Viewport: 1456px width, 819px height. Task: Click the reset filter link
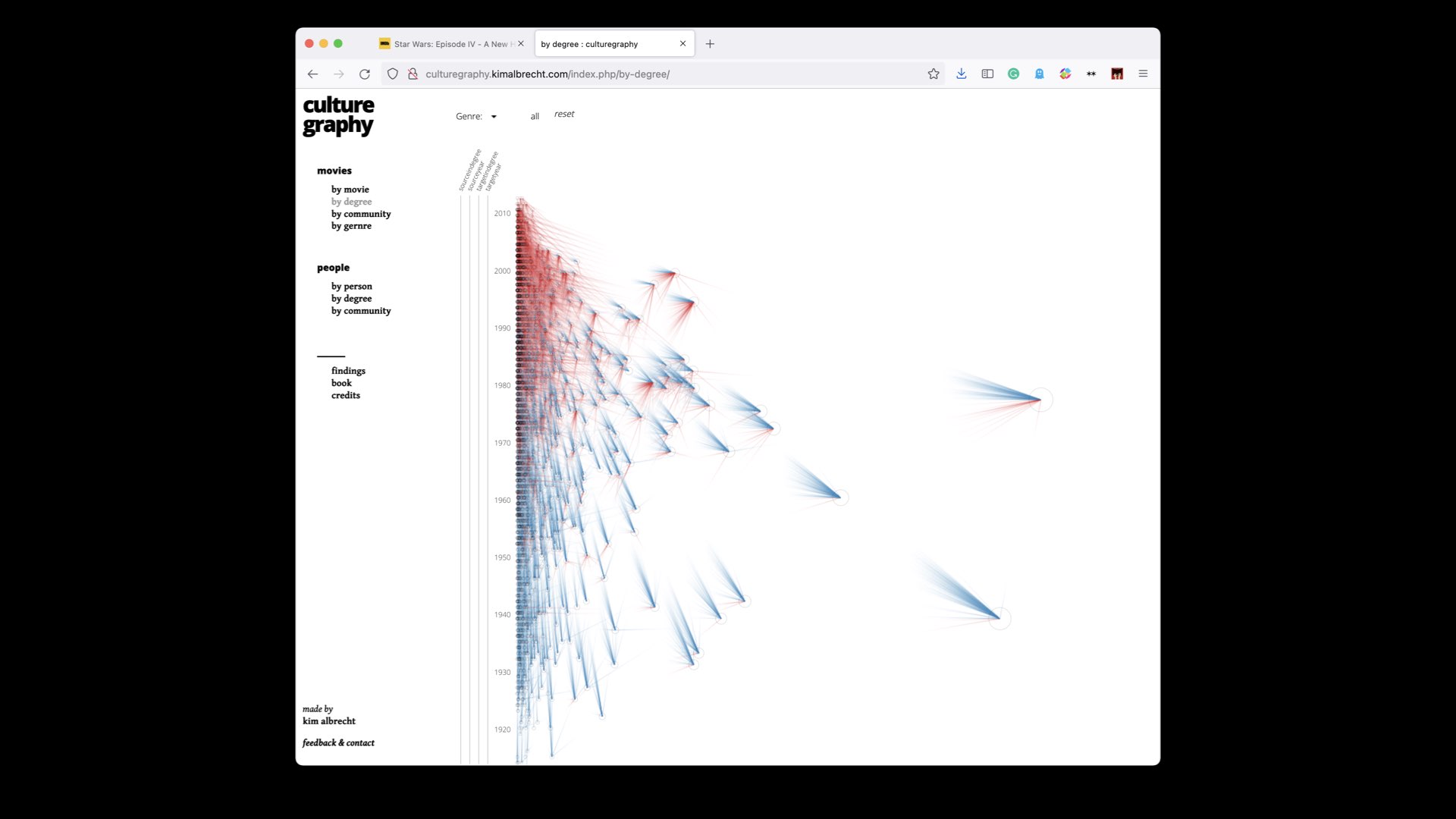[564, 115]
